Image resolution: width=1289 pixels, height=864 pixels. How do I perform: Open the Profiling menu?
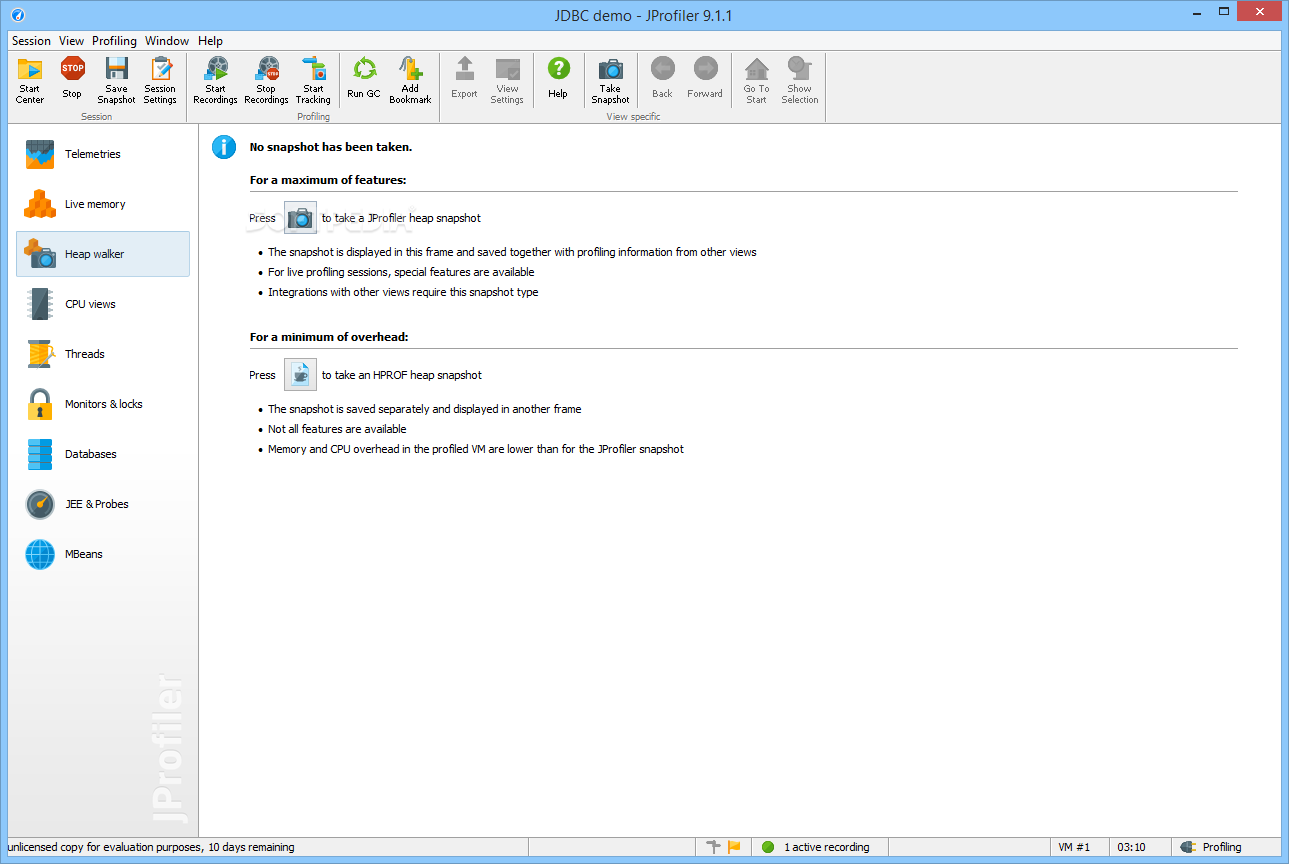pos(114,41)
